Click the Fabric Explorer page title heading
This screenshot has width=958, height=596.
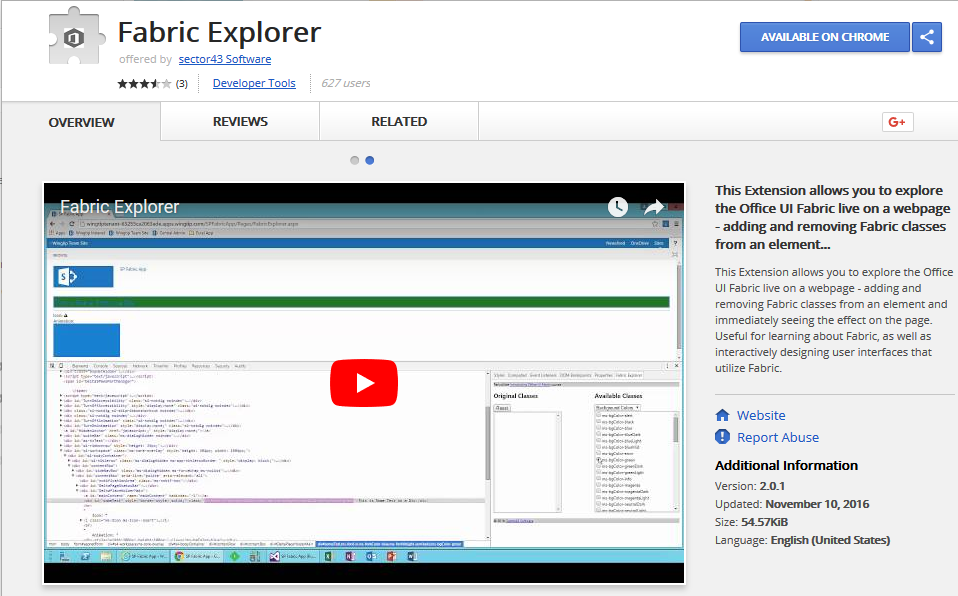point(219,32)
